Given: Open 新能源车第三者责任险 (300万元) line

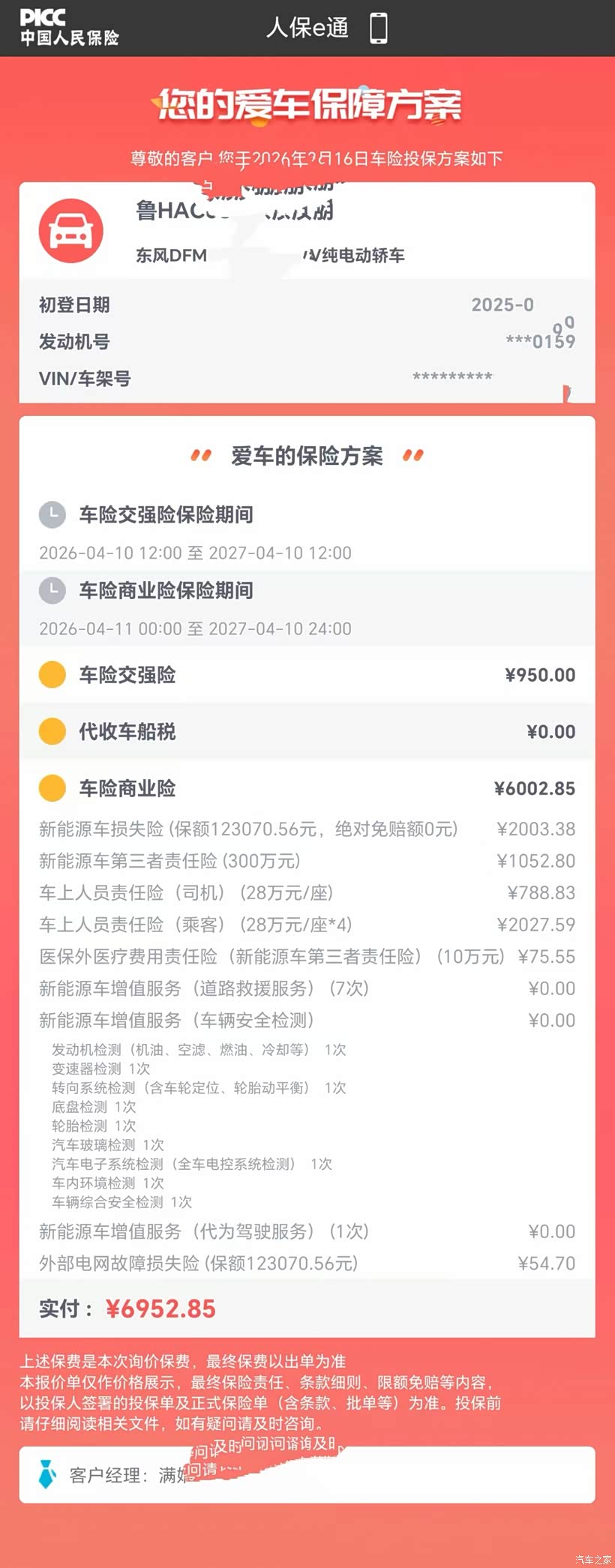Looking at the screenshot, I should 169,861.
